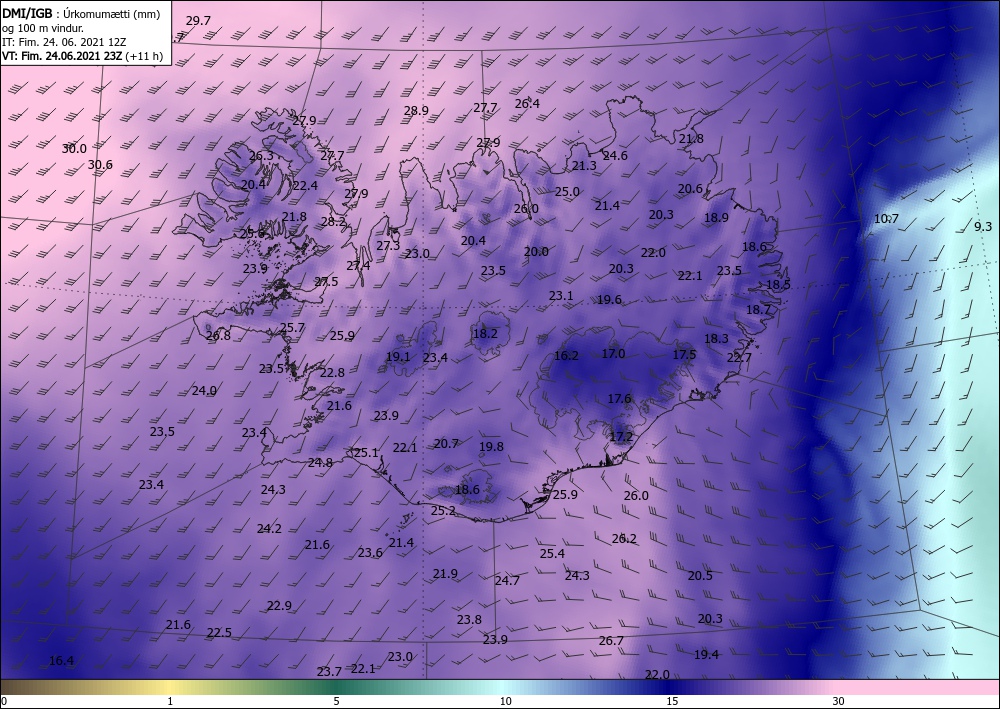Screen dimensions: 1000x709
Task: Select the 'og 100 m vindur.' legend line
Action: click(43, 28)
